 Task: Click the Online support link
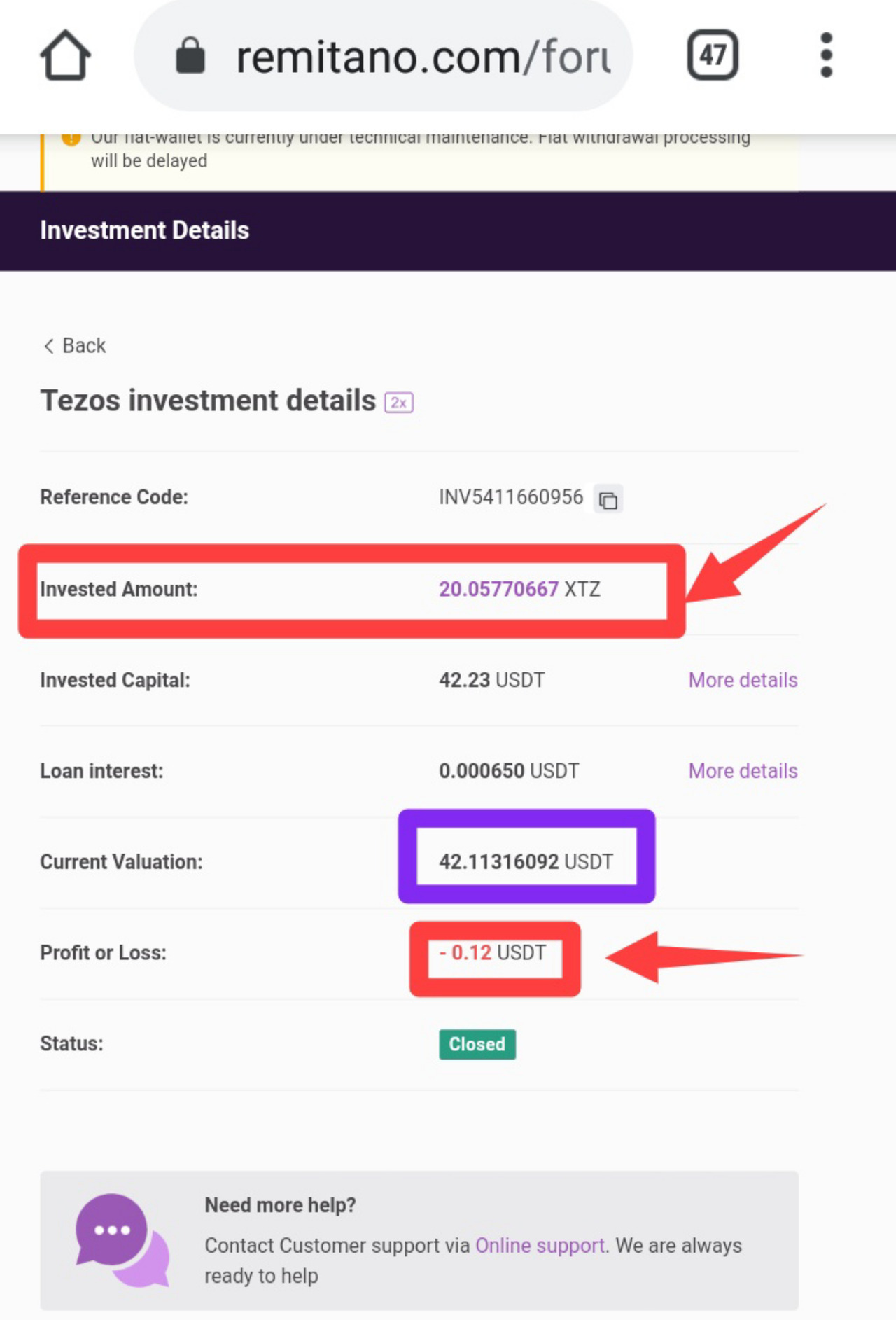[x=540, y=1246]
